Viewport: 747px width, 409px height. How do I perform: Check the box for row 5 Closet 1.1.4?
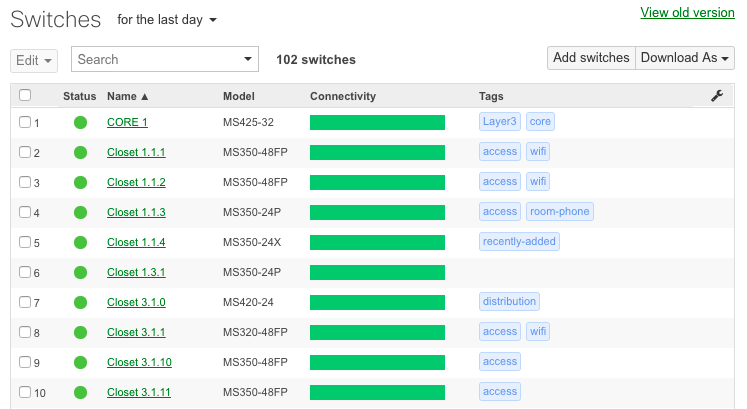click(x=25, y=242)
